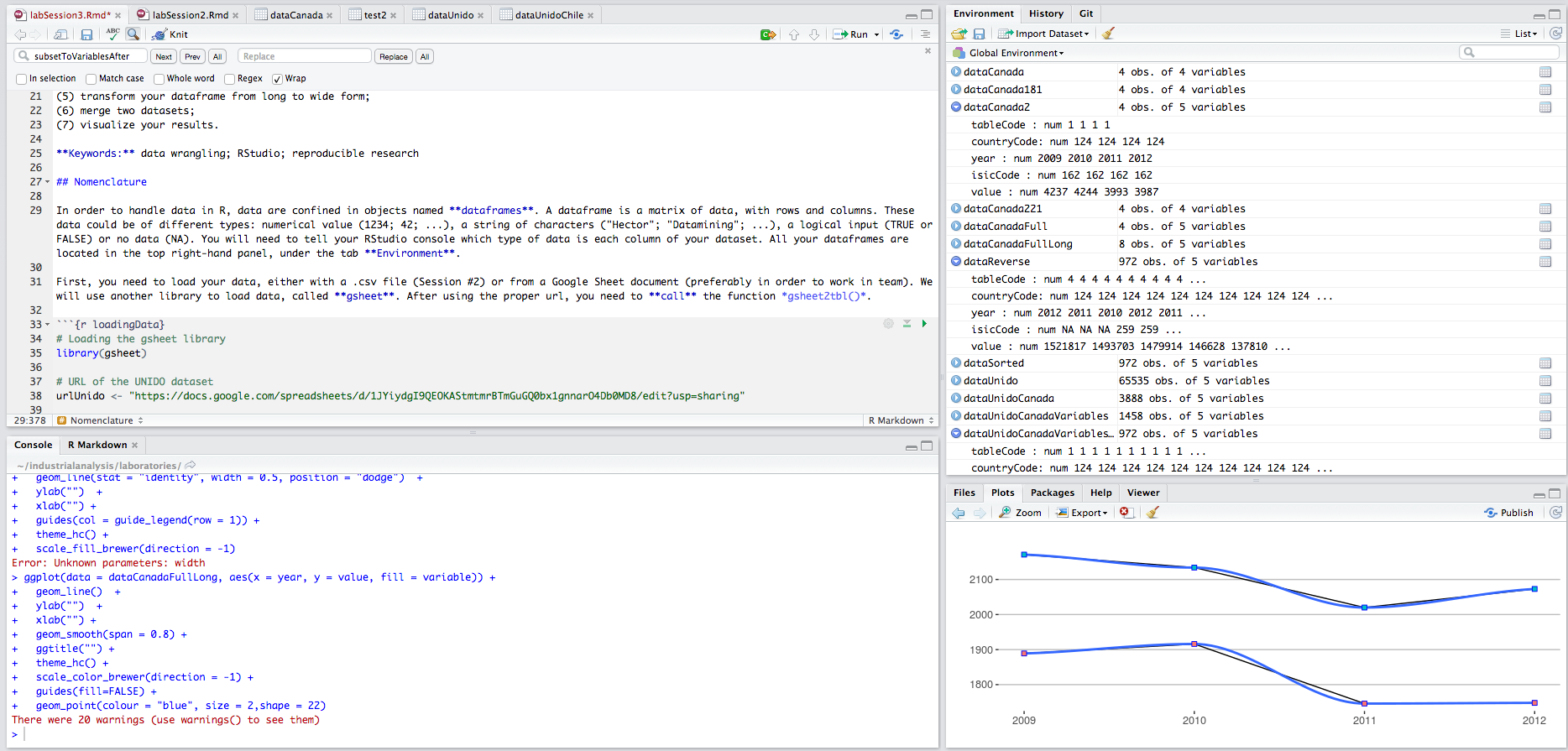Go to previous section/chunk arrow
1568x751 pixels.
click(x=794, y=34)
